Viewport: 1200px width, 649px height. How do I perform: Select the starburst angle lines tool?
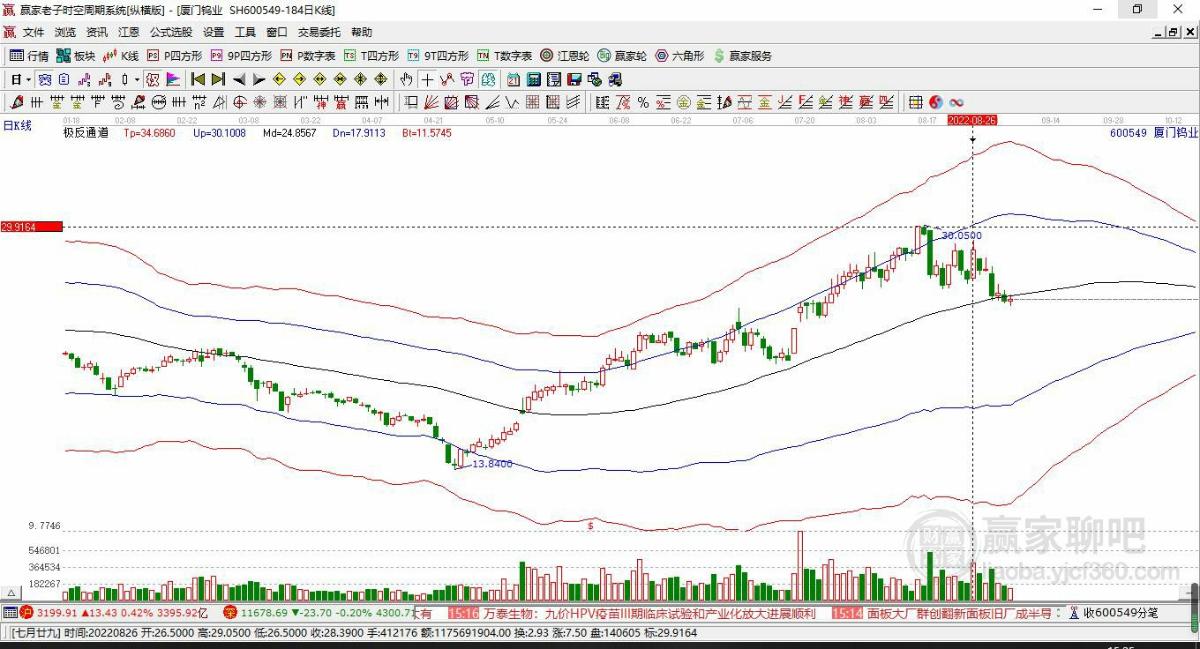point(260,102)
